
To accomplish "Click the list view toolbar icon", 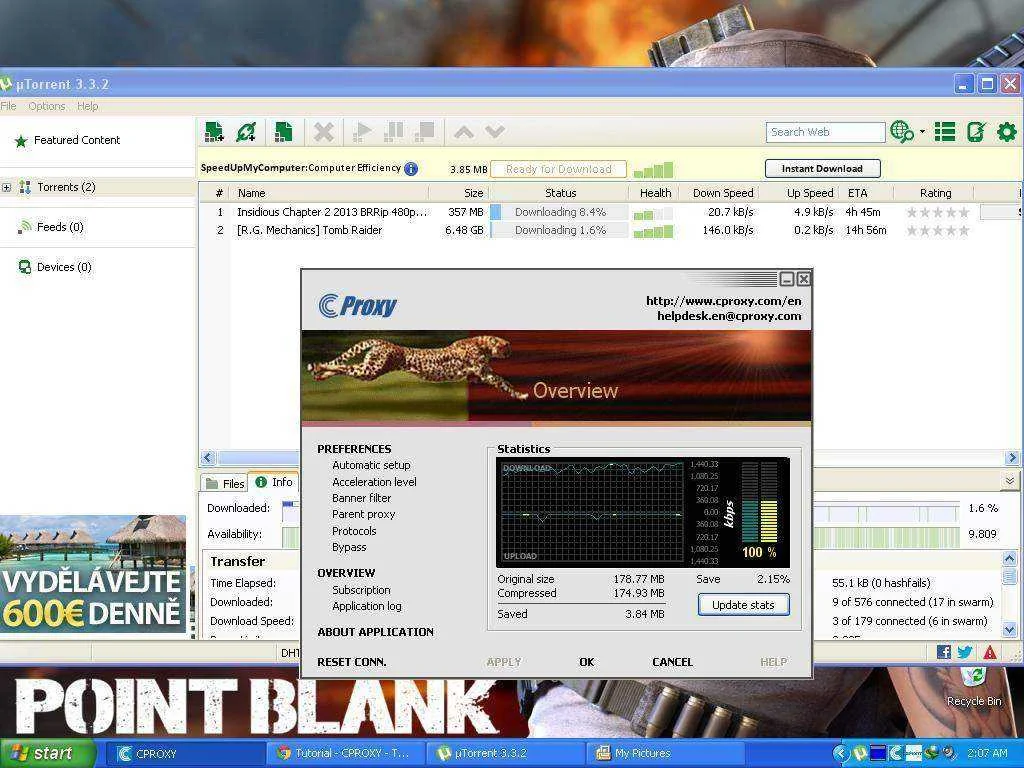I will 945,132.
